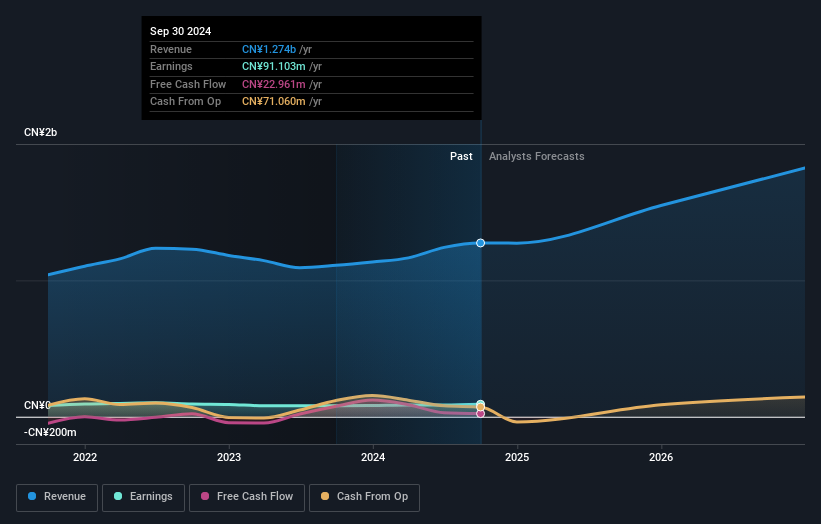Click the CN¥22.961m free cash flow value
This screenshot has height=524, width=821.
point(273,84)
